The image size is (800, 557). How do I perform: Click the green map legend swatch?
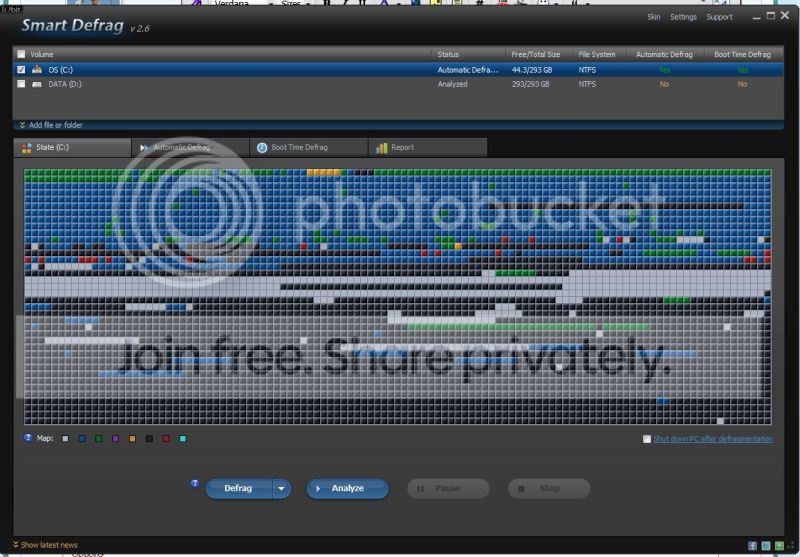point(99,438)
